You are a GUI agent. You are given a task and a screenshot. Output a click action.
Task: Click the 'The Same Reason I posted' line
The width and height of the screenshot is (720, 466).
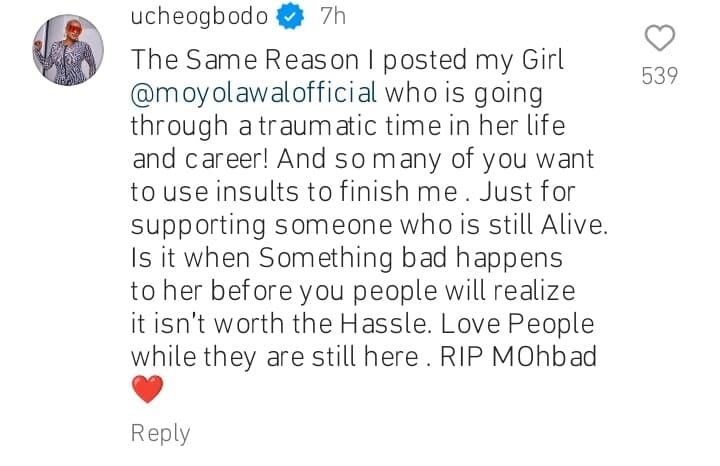348,60
